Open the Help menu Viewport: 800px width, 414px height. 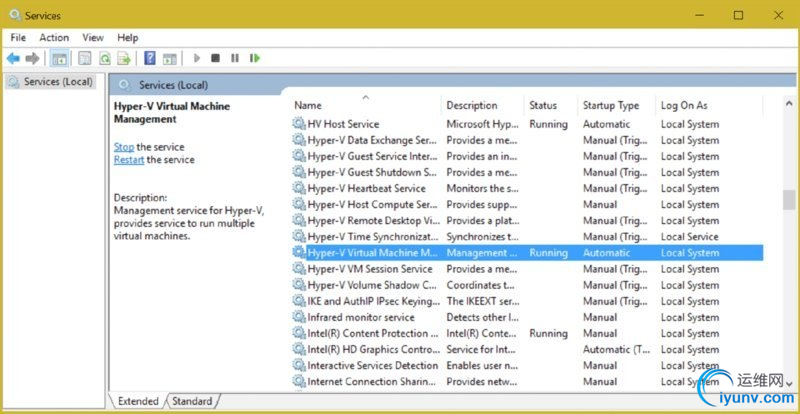pyautogui.click(x=128, y=38)
